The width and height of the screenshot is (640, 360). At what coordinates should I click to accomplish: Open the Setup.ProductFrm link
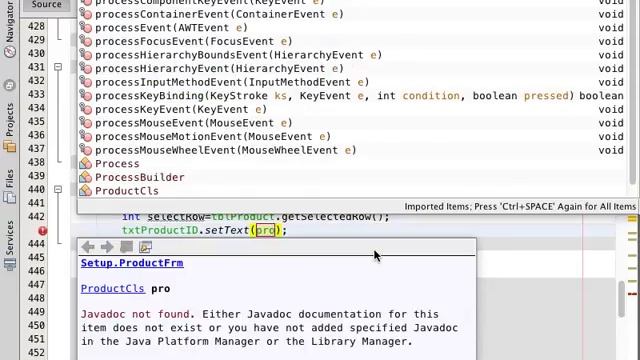[132, 263]
